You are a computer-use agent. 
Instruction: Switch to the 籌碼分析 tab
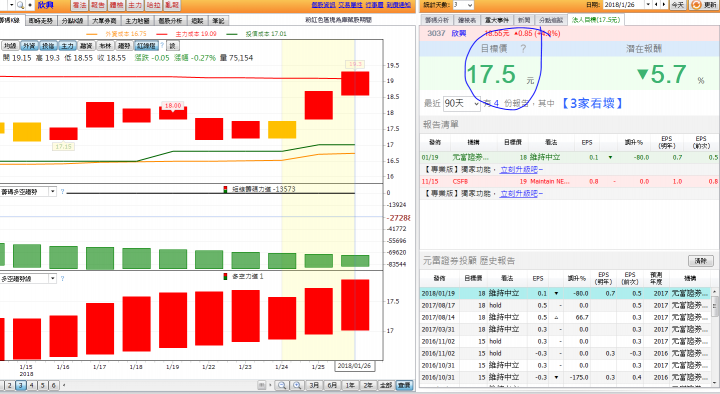pos(437,20)
